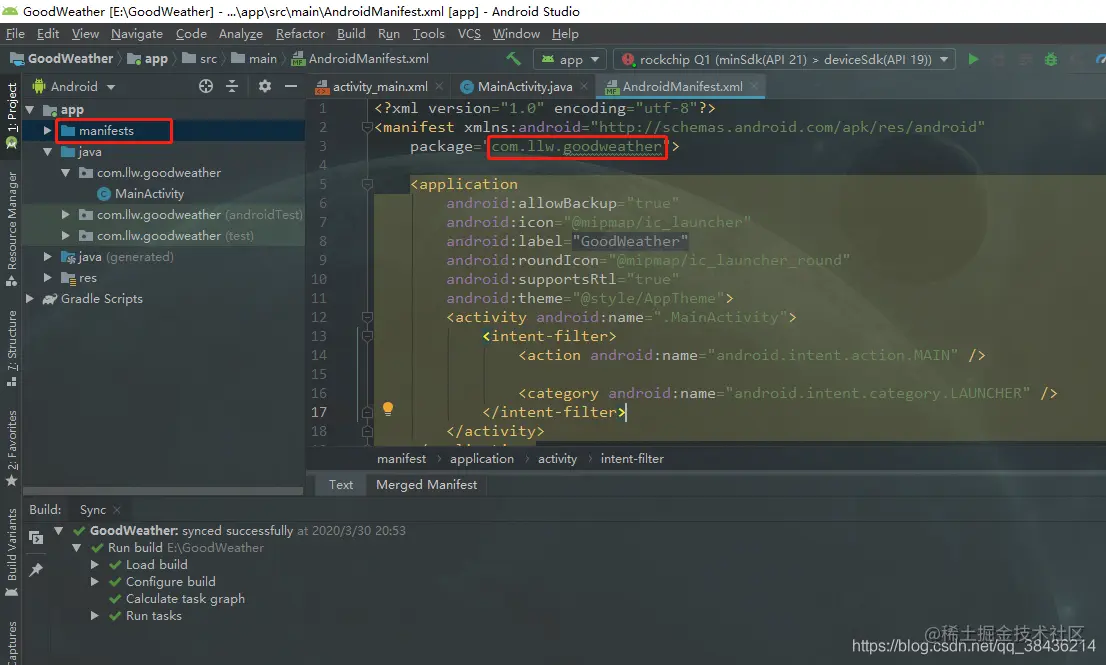This screenshot has width=1106, height=665.
Task: Click the pin tab icon in Build panel
Action: point(36,569)
